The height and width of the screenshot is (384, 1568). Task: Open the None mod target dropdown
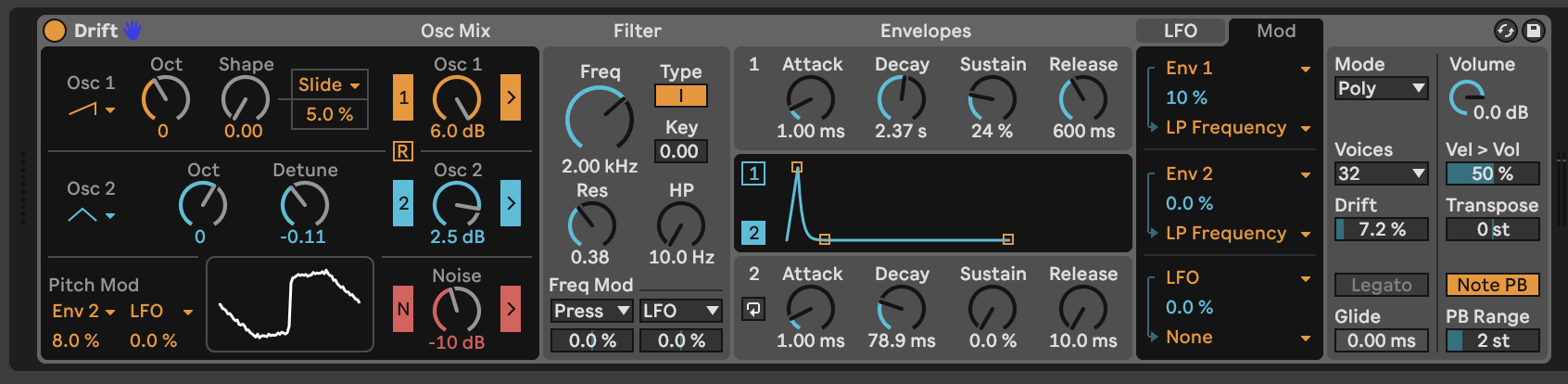point(1238,337)
